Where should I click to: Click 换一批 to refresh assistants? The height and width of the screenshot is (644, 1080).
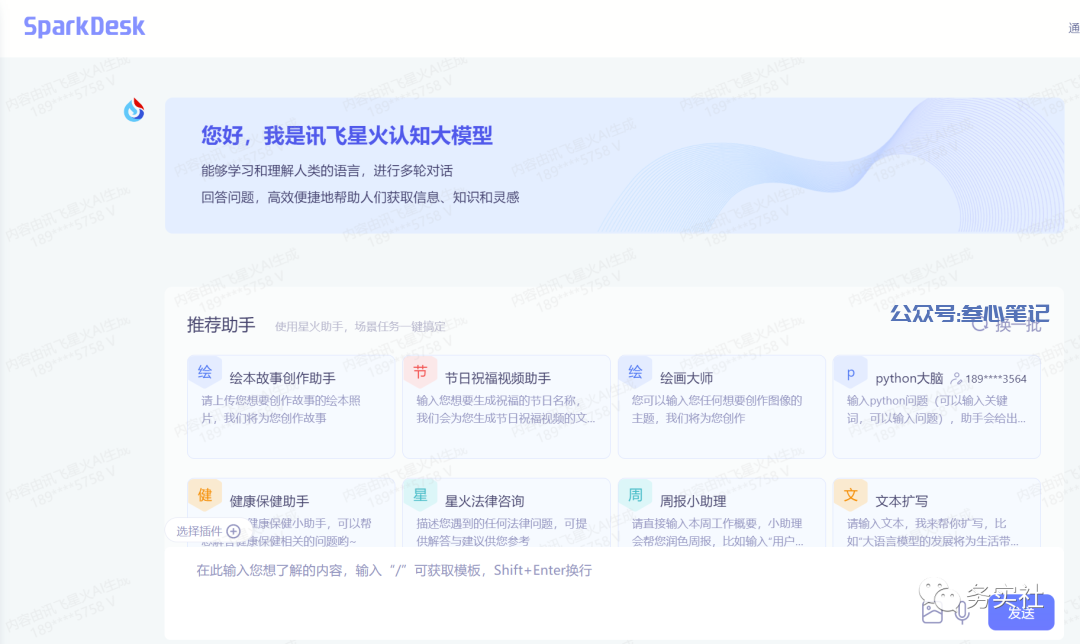pyautogui.click(x=1007, y=326)
